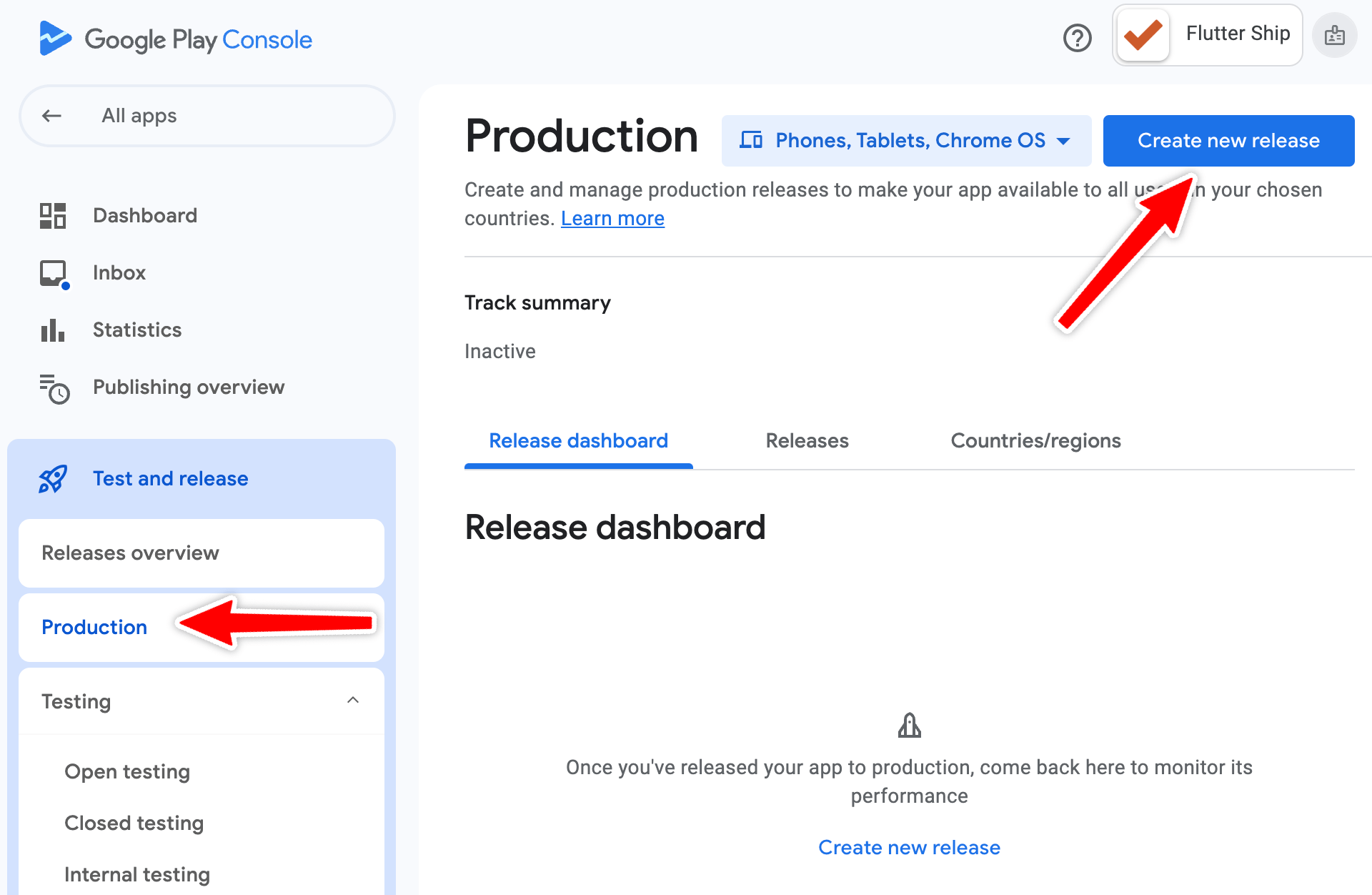Click the back arrow beside All apps
Image resolution: width=1372 pixels, height=895 pixels.
click(x=51, y=116)
